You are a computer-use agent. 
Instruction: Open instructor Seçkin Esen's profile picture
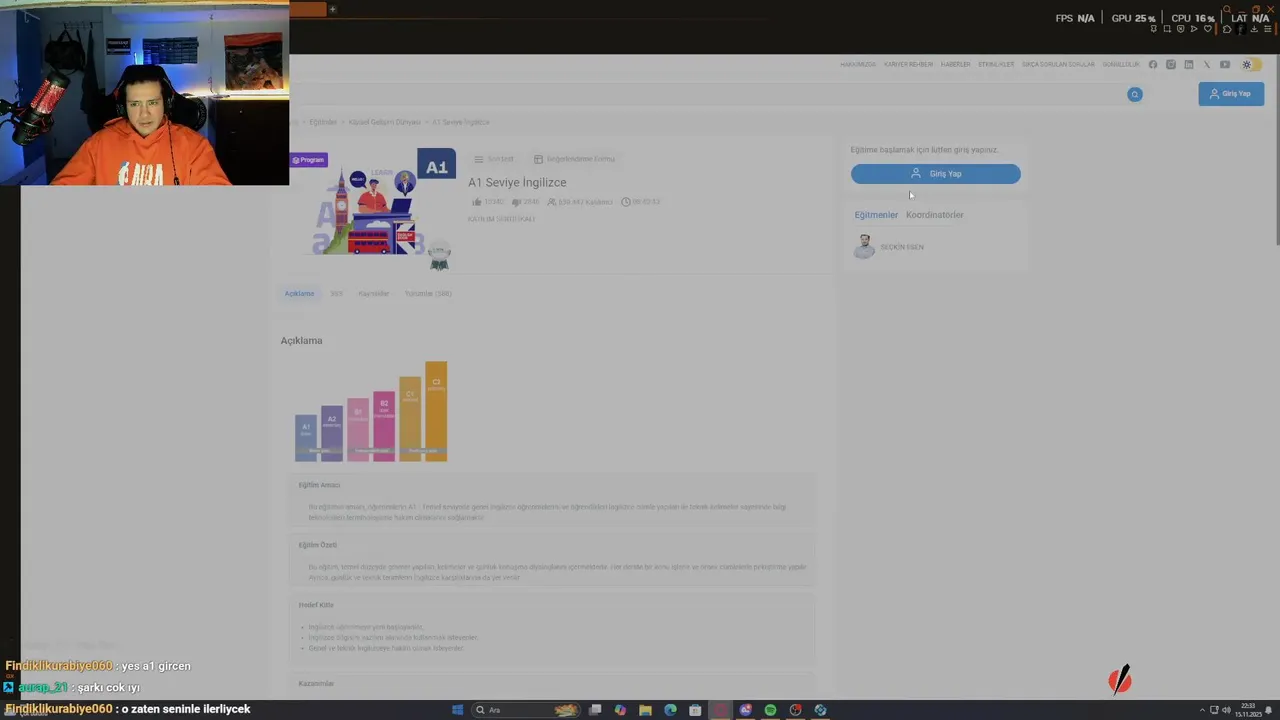(x=864, y=247)
